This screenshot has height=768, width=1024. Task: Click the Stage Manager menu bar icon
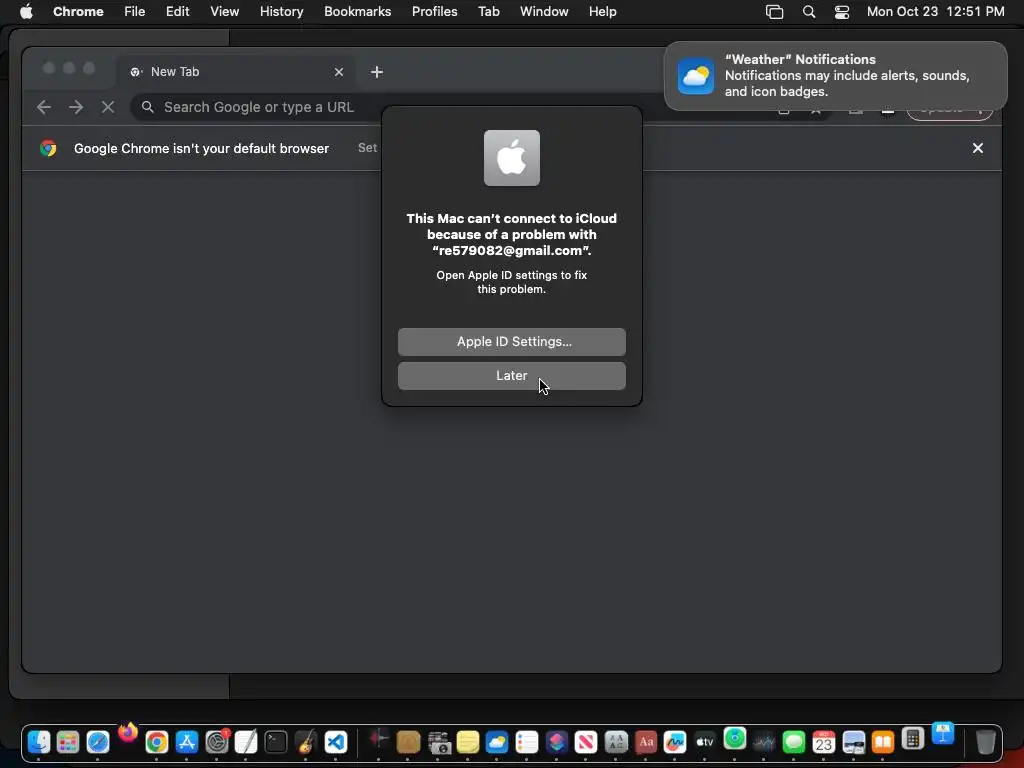(x=774, y=12)
